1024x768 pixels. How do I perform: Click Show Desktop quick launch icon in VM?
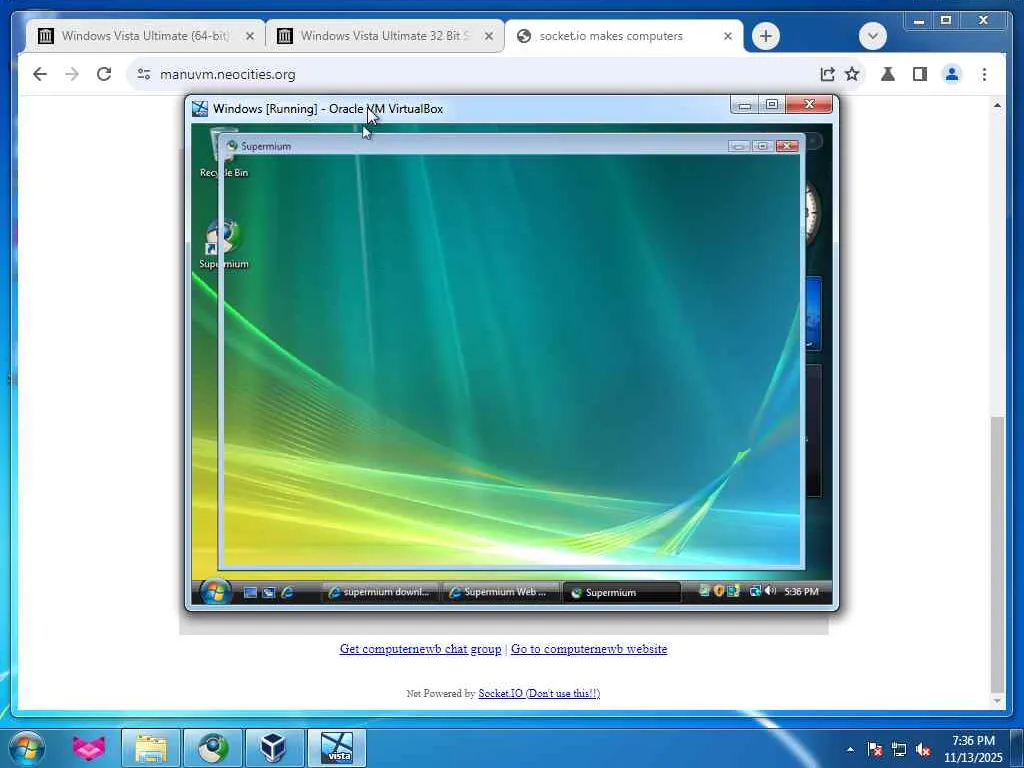click(x=250, y=592)
